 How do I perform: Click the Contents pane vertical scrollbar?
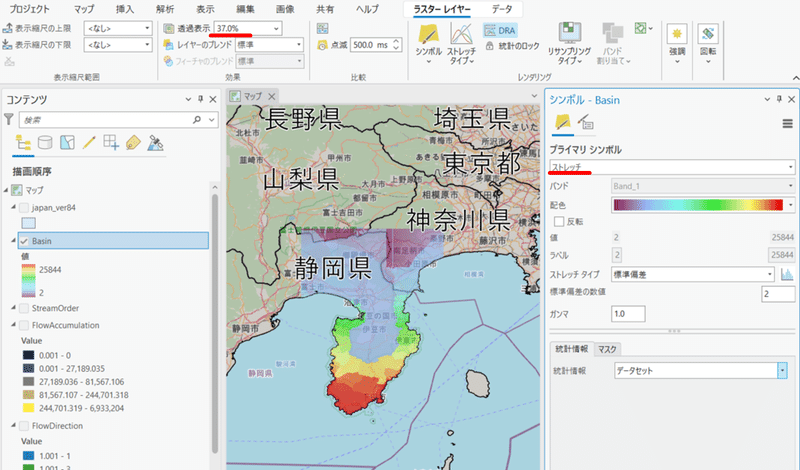(x=215, y=324)
